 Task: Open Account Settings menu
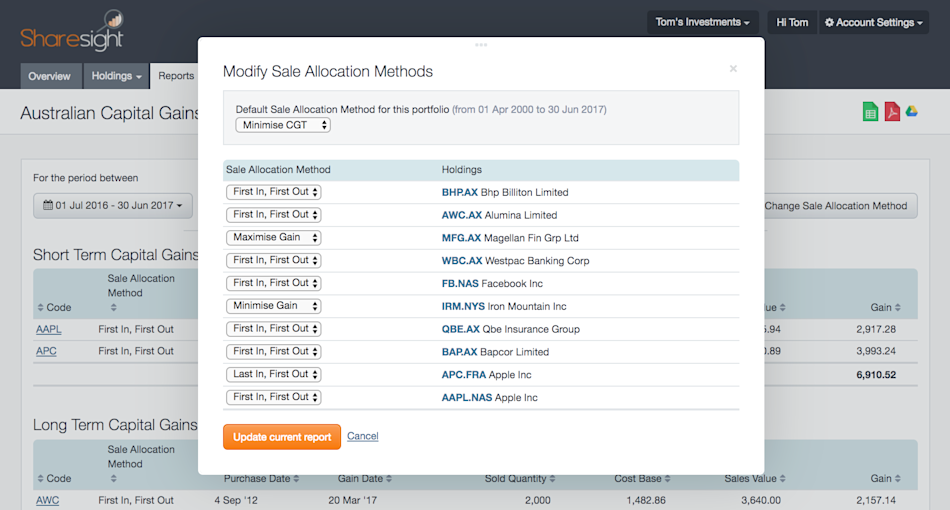click(874, 22)
